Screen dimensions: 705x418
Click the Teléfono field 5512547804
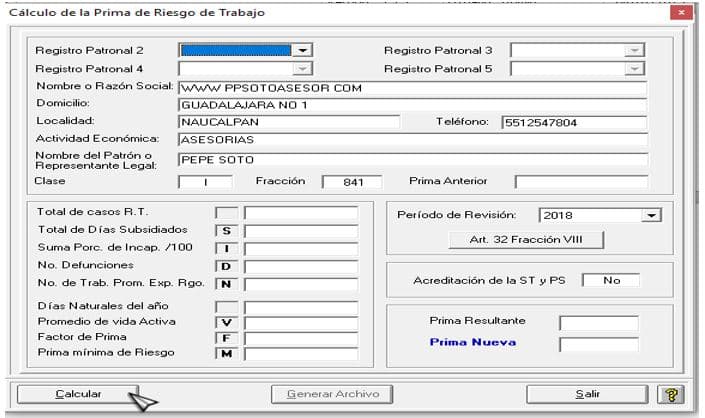[x=574, y=123]
